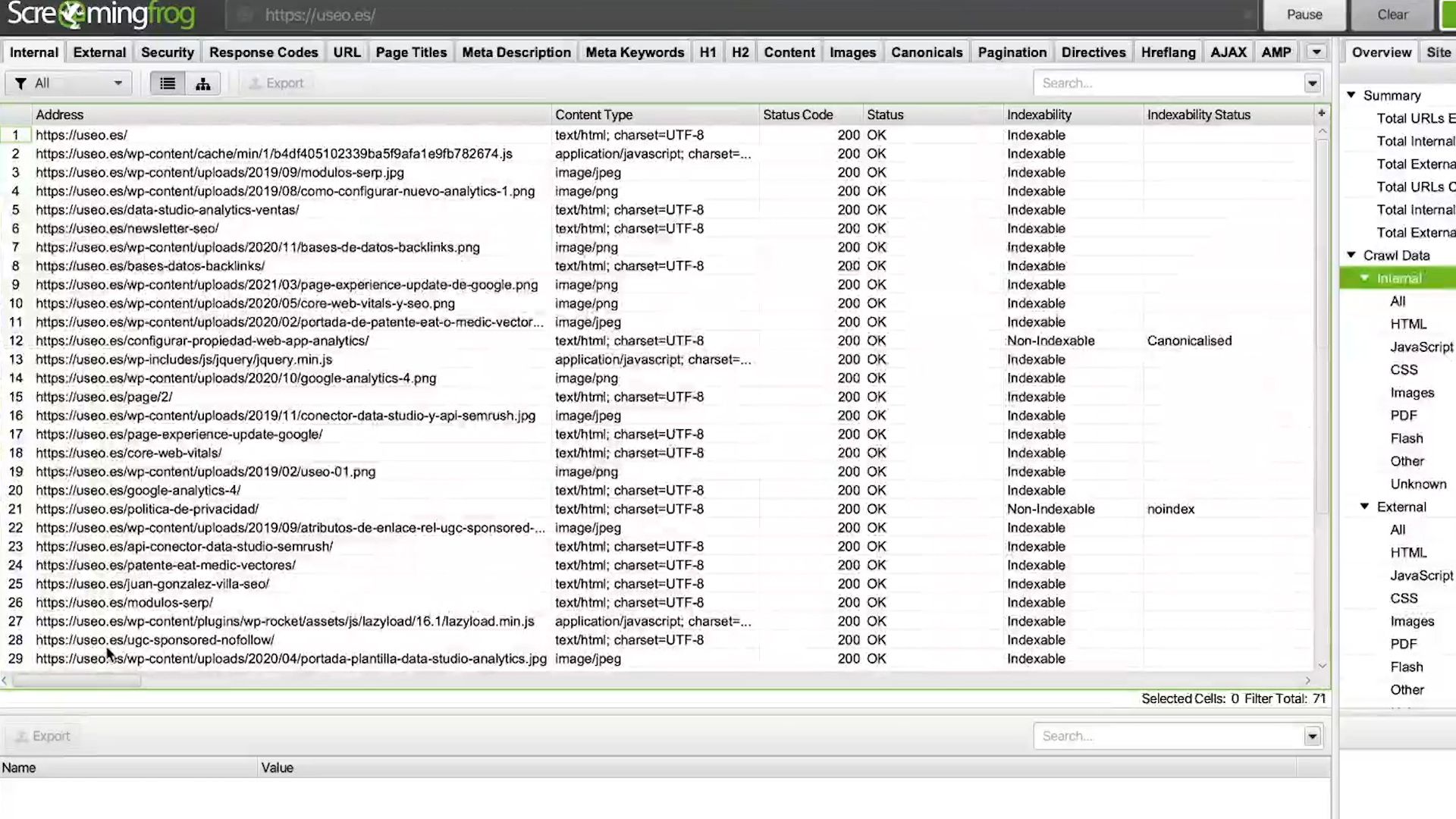The height and width of the screenshot is (819, 1456).
Task: Switch to Page Titles tab
Action: (x=411, y=52)
